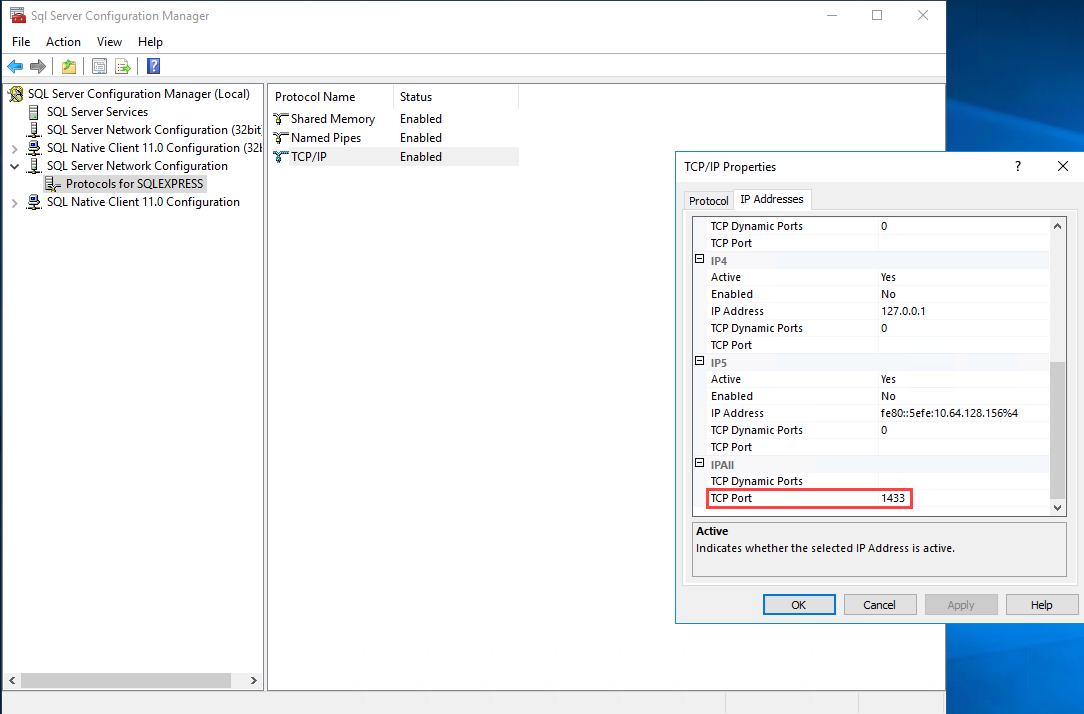Open the Help menu

150,42
